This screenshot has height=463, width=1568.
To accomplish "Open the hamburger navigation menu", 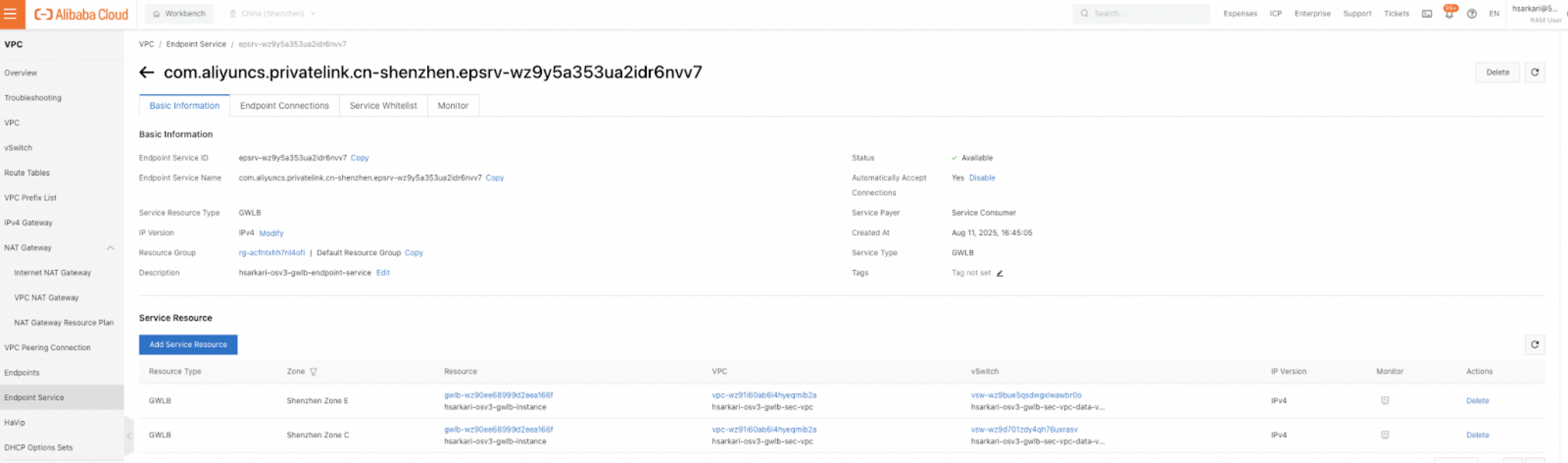I will point(10,13).
